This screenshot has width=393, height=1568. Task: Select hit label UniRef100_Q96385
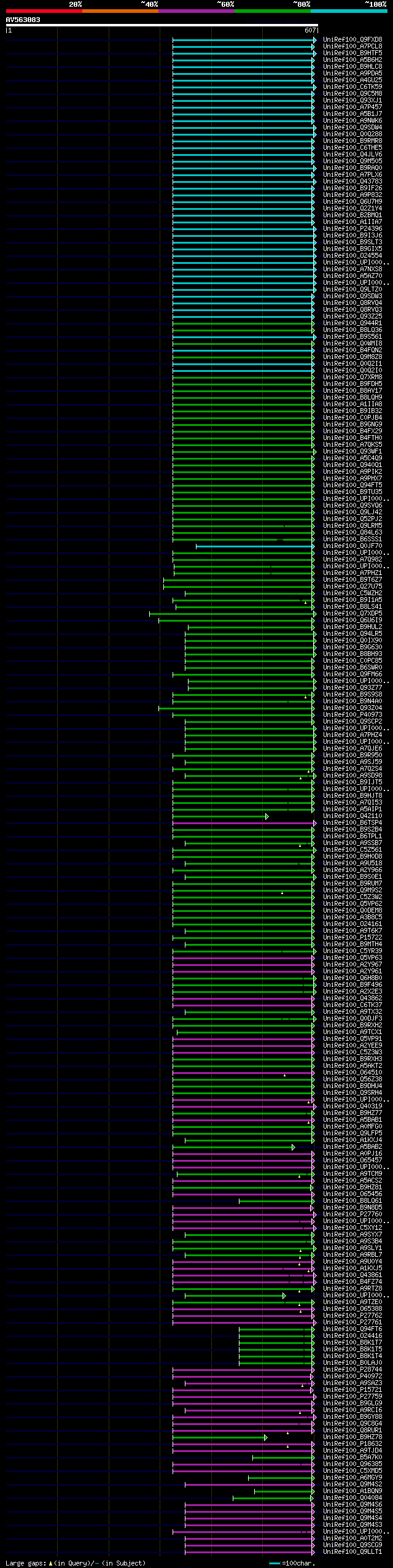352,1464
